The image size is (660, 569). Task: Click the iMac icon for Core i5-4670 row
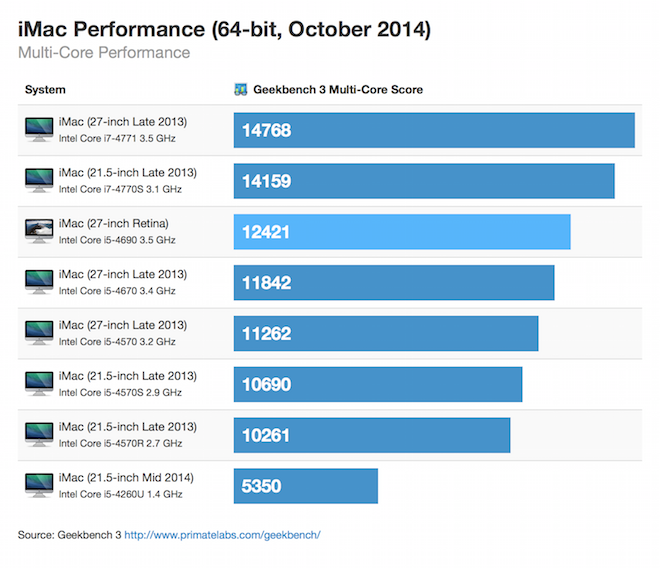coord(41,282)
